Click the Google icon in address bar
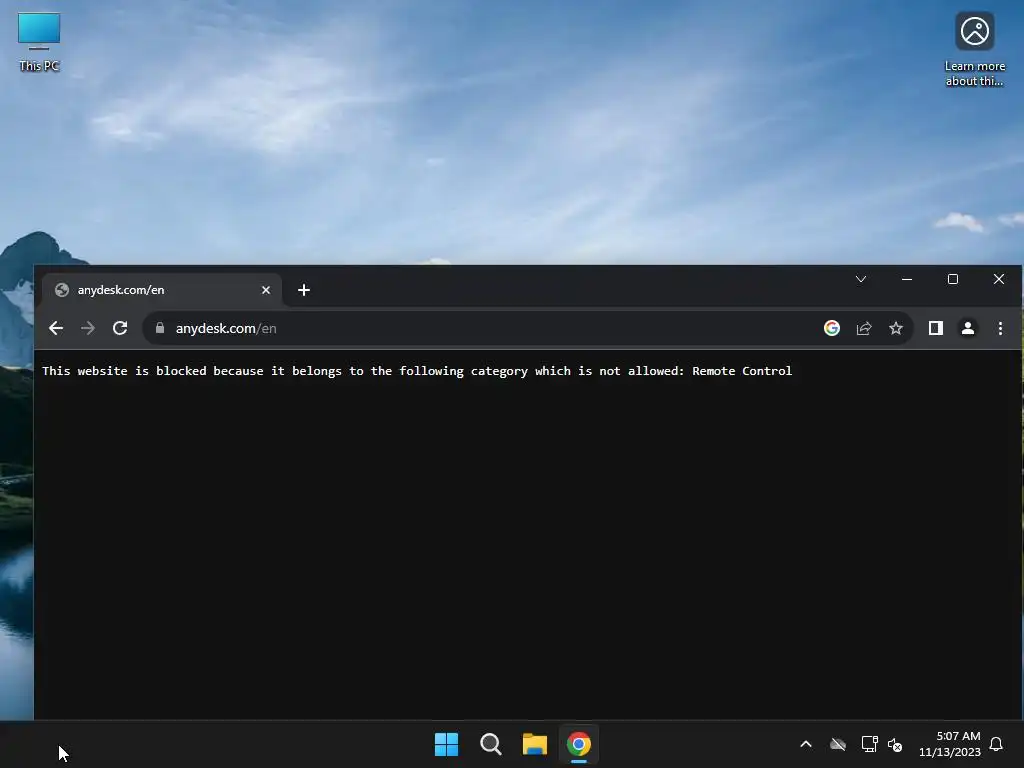This screenshot has height=768, width=1024. [x=831, y=328]
